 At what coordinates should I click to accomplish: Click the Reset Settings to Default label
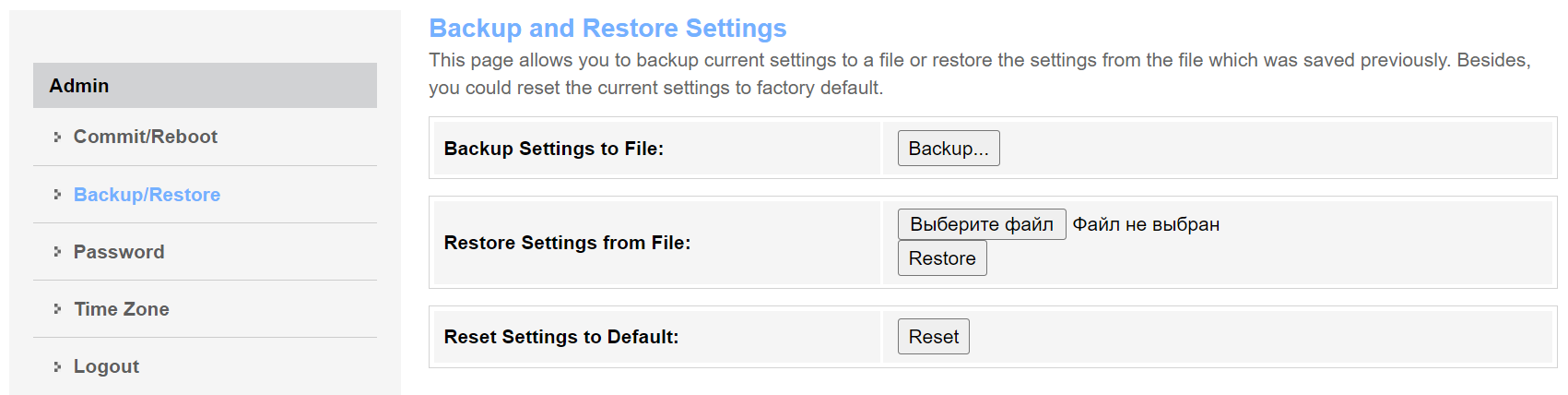[560, 337]
